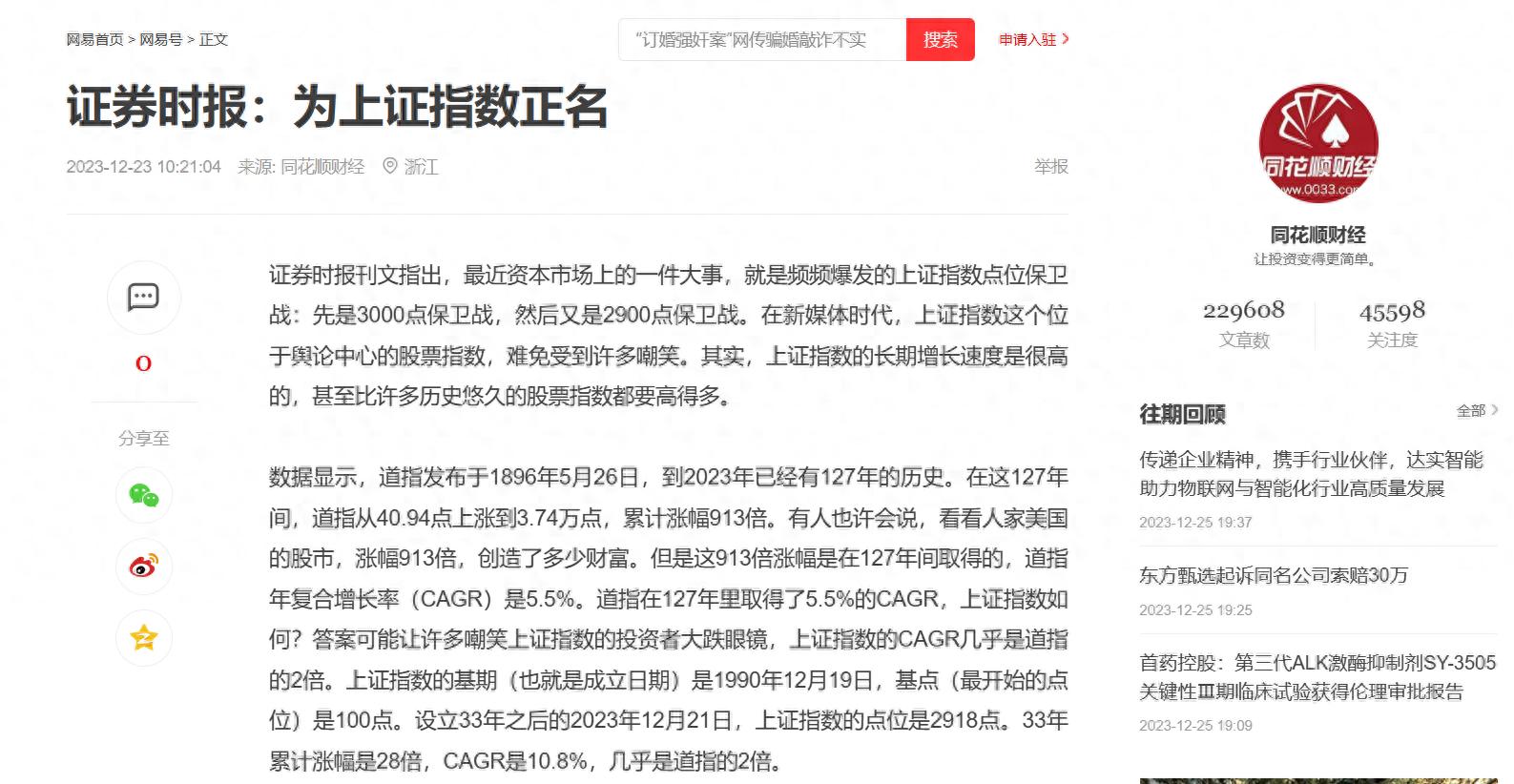Go to 网易号 breadcrumb
The height and width of the screenshot is (784, 1514).
(x=160, y=39)
